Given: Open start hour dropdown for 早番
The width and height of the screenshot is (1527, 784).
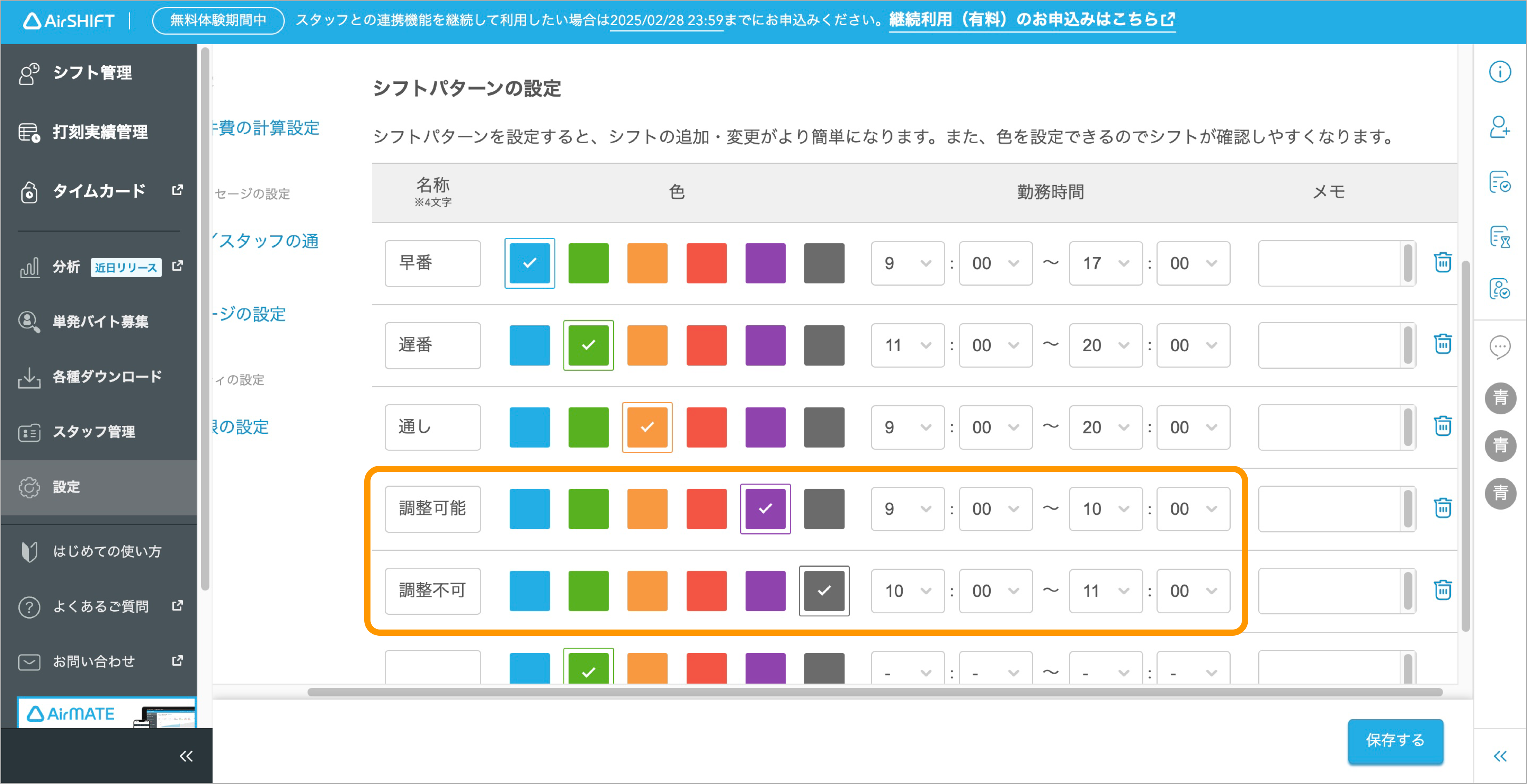Looking at the screenshot, I should pos(908,263).
